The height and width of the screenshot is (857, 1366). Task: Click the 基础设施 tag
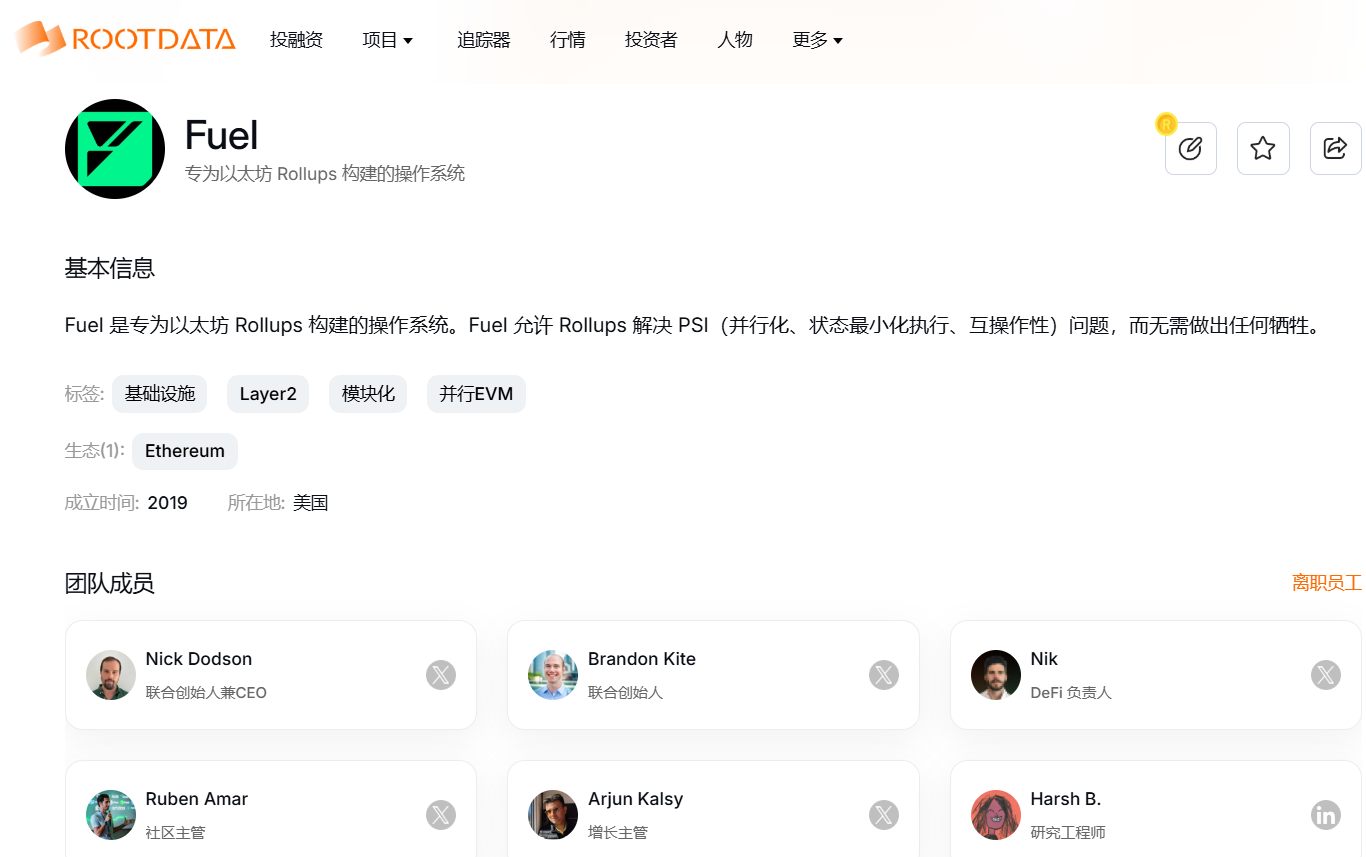[x=160, y=394]
